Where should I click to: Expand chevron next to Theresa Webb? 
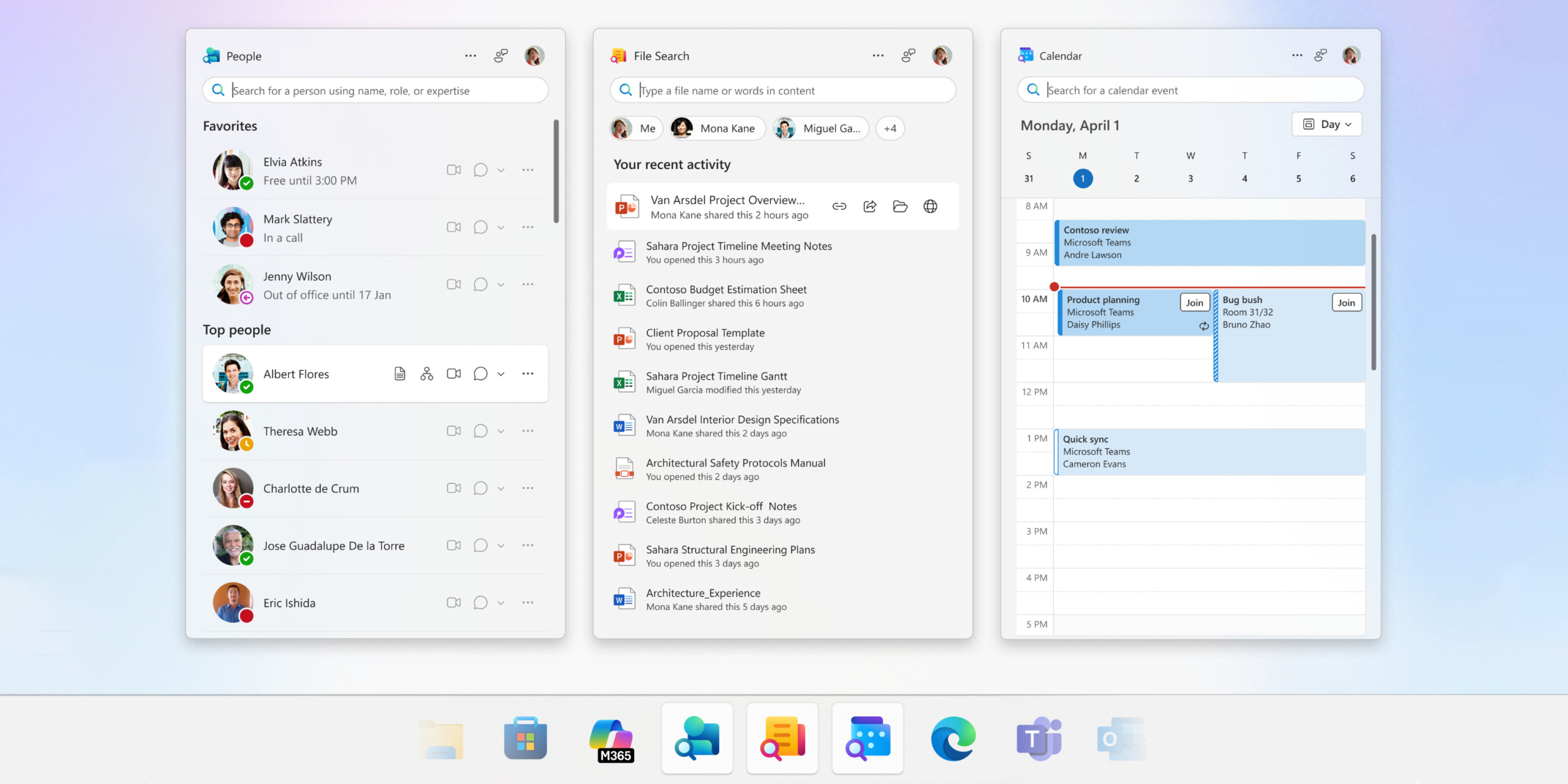(x=501, y=431)
